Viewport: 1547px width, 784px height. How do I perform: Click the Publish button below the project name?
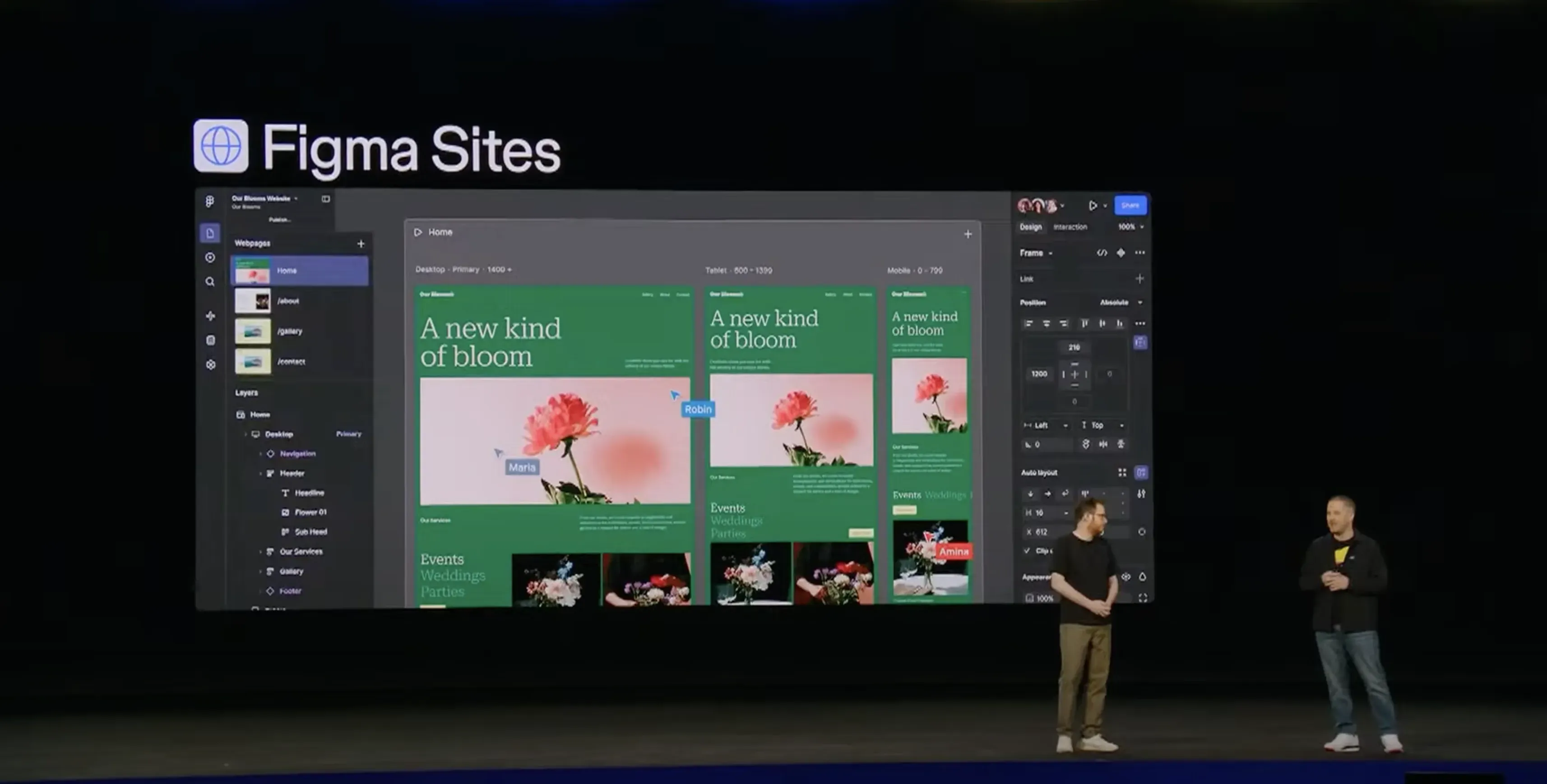pyautogui.click(x=279, y=220)
